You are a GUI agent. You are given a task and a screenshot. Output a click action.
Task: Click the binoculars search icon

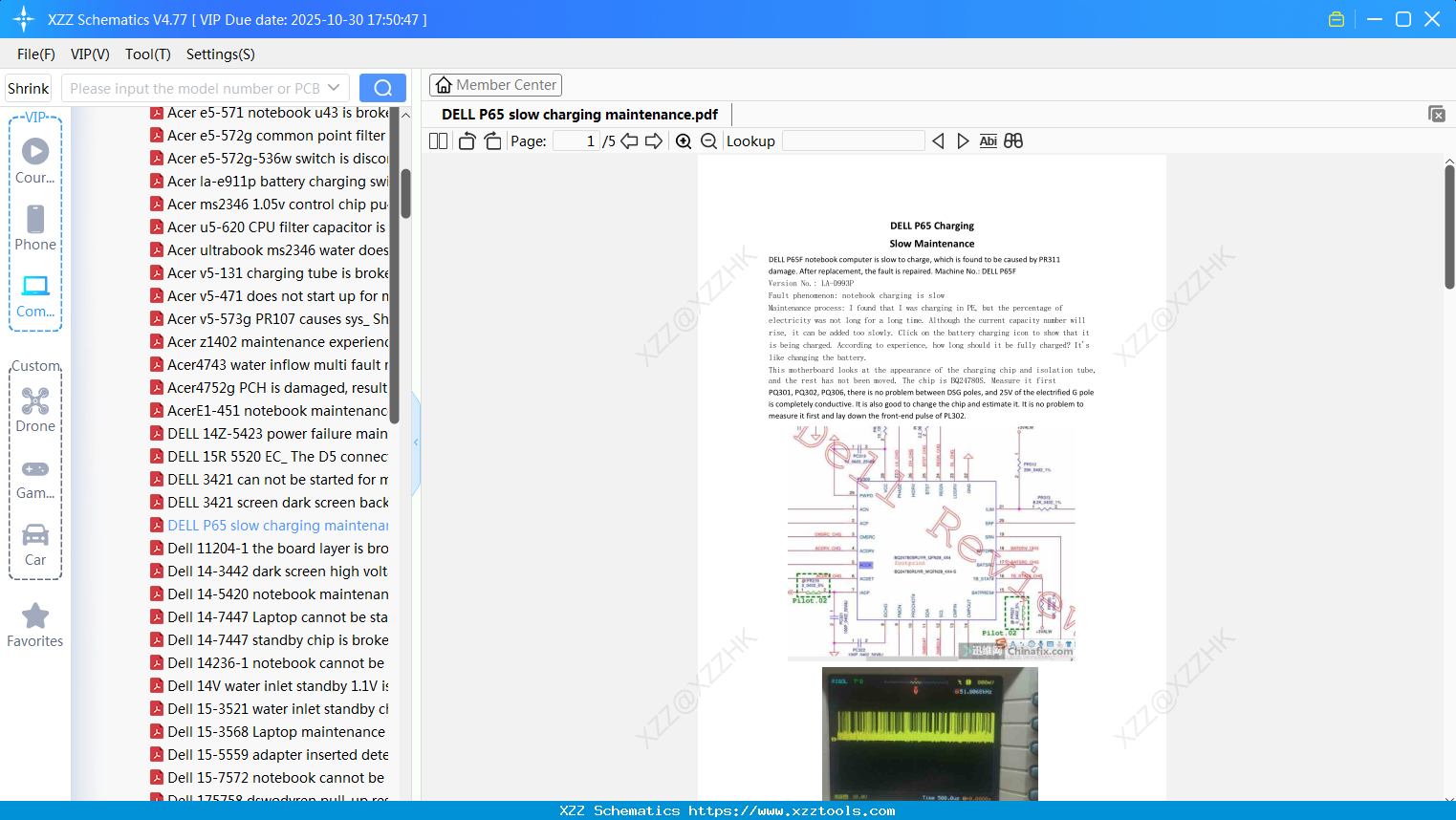[1013, 141]
